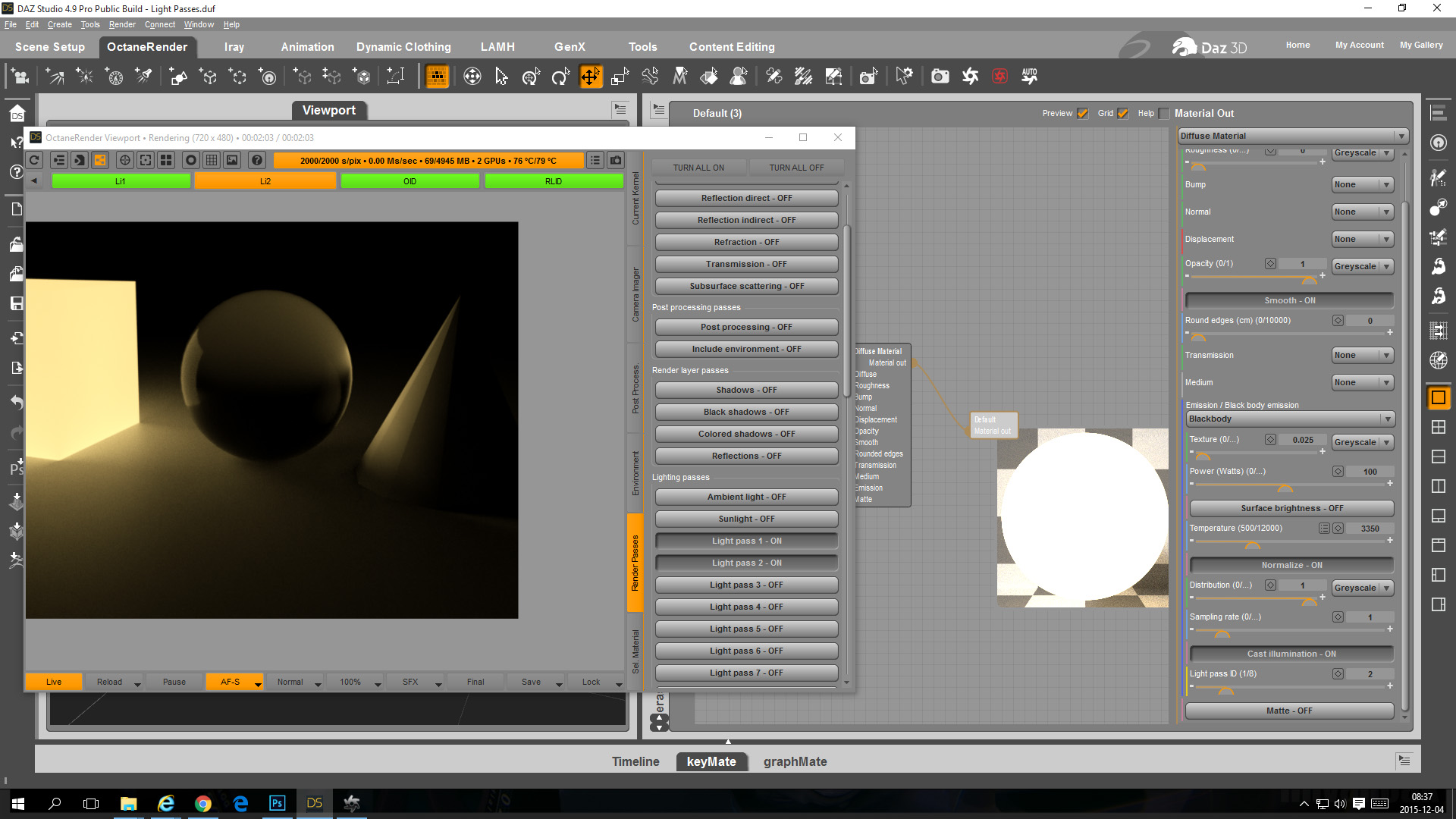
Task: Click the Photoshop icon in the taskbar
Action: pos(277,803)
